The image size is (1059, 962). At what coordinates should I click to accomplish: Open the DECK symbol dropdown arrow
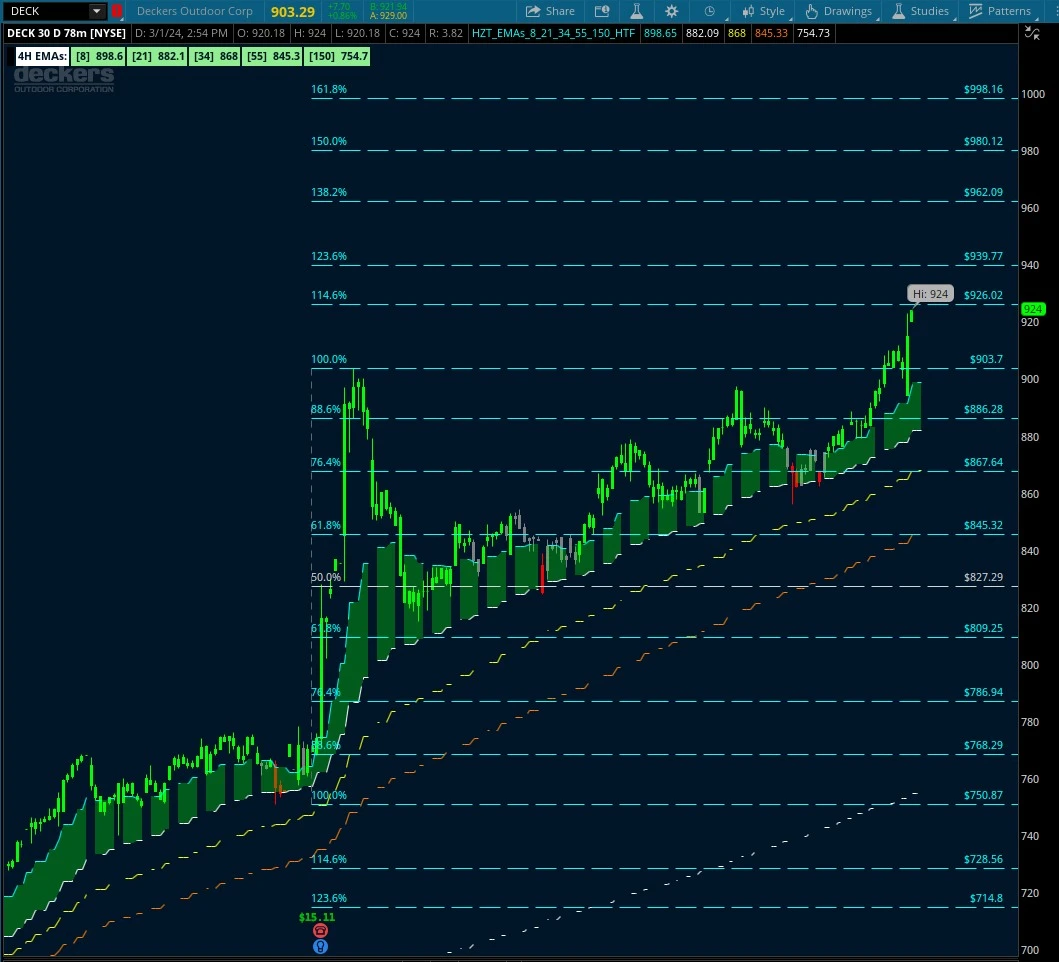[97, 11]
